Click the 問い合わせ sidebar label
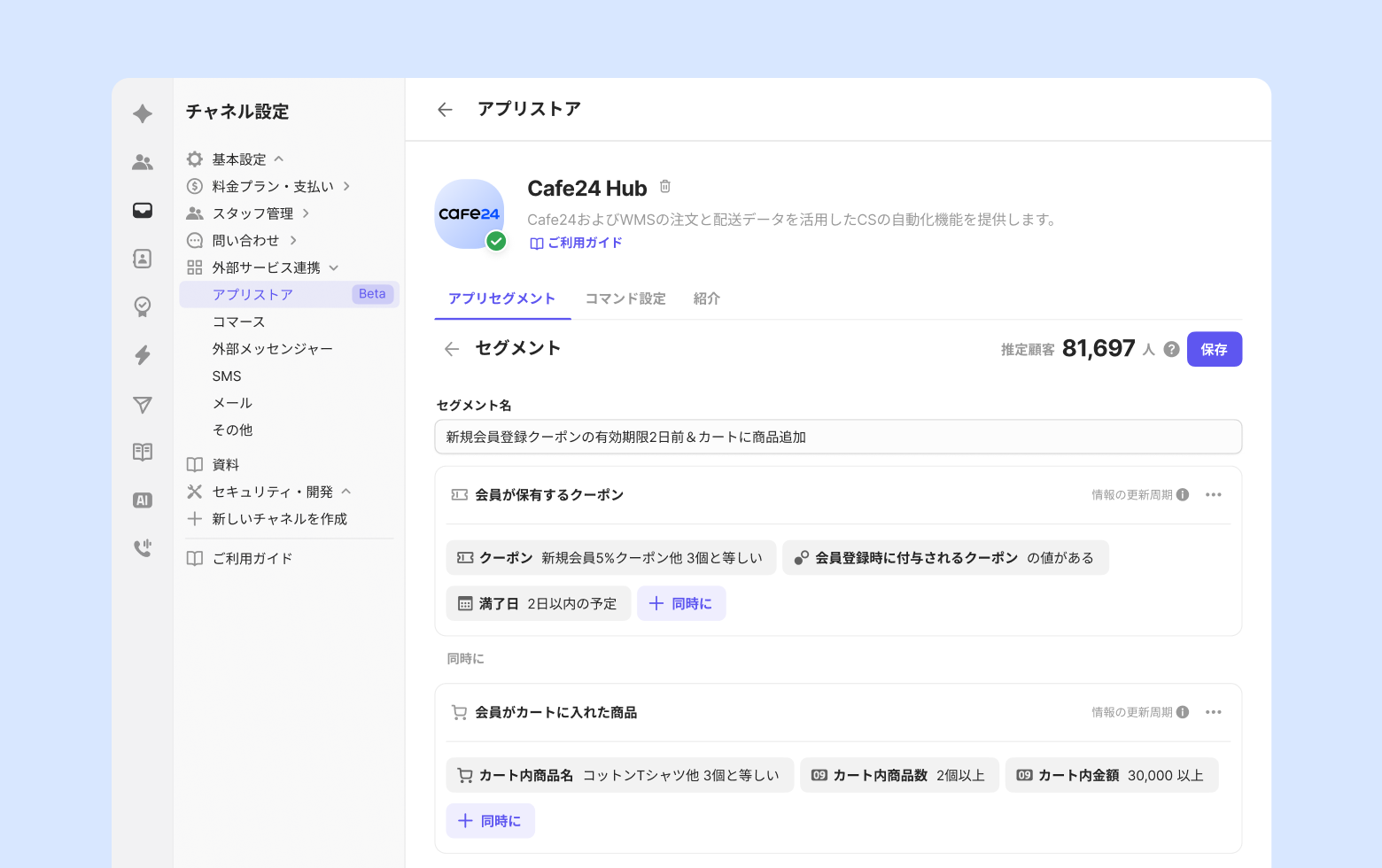The width and height of the screenshot is (1382, 868). click(245, 240)
